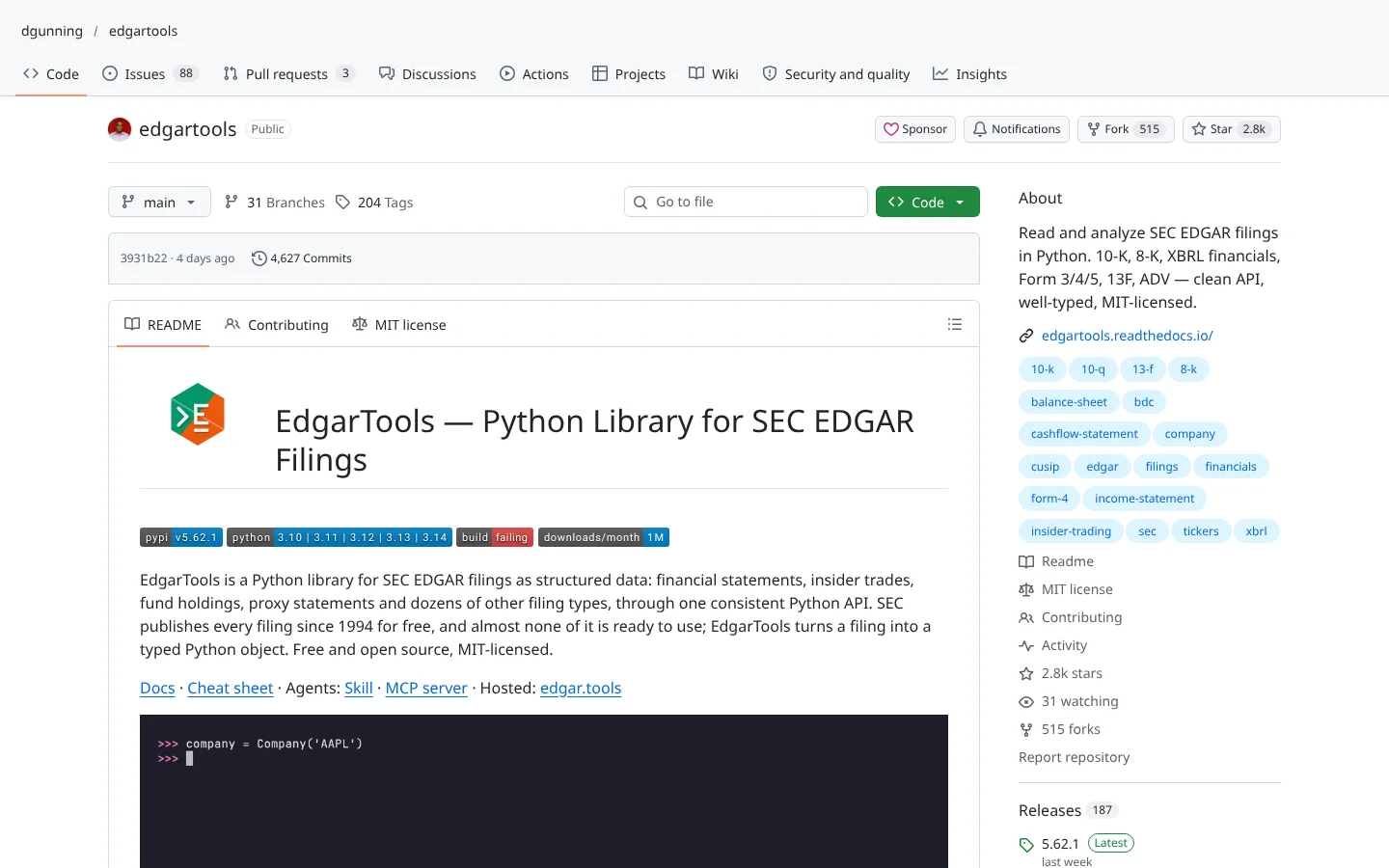Click the eye icon beside 31 watching
Image resolution: width=1389 pixels, height=868 pixels.
pyautogui.click(x=1026, y=702)
